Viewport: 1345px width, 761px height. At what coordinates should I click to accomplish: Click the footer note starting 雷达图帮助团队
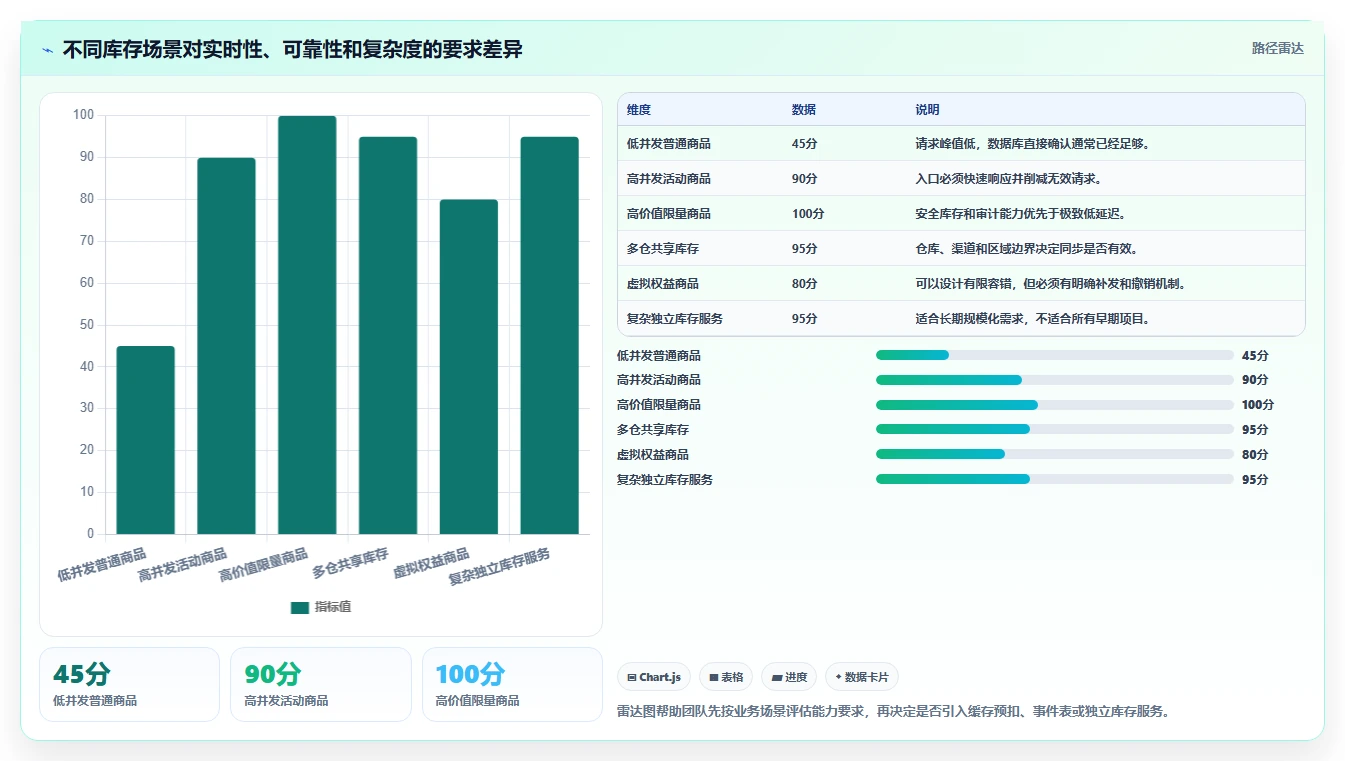click(894, 712)
